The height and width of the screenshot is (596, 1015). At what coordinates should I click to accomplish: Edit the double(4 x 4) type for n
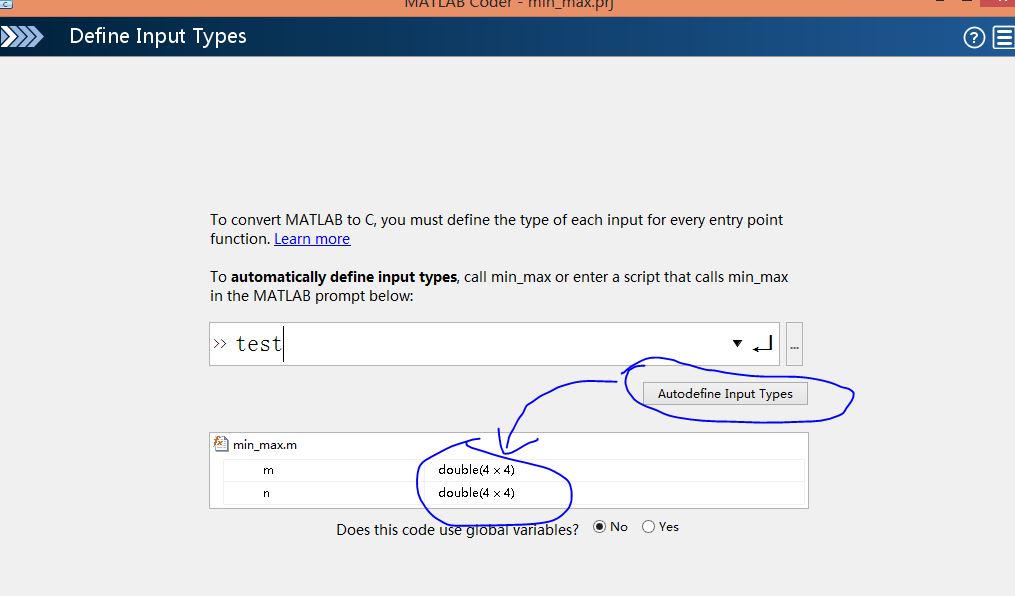(x=476, y=492)
